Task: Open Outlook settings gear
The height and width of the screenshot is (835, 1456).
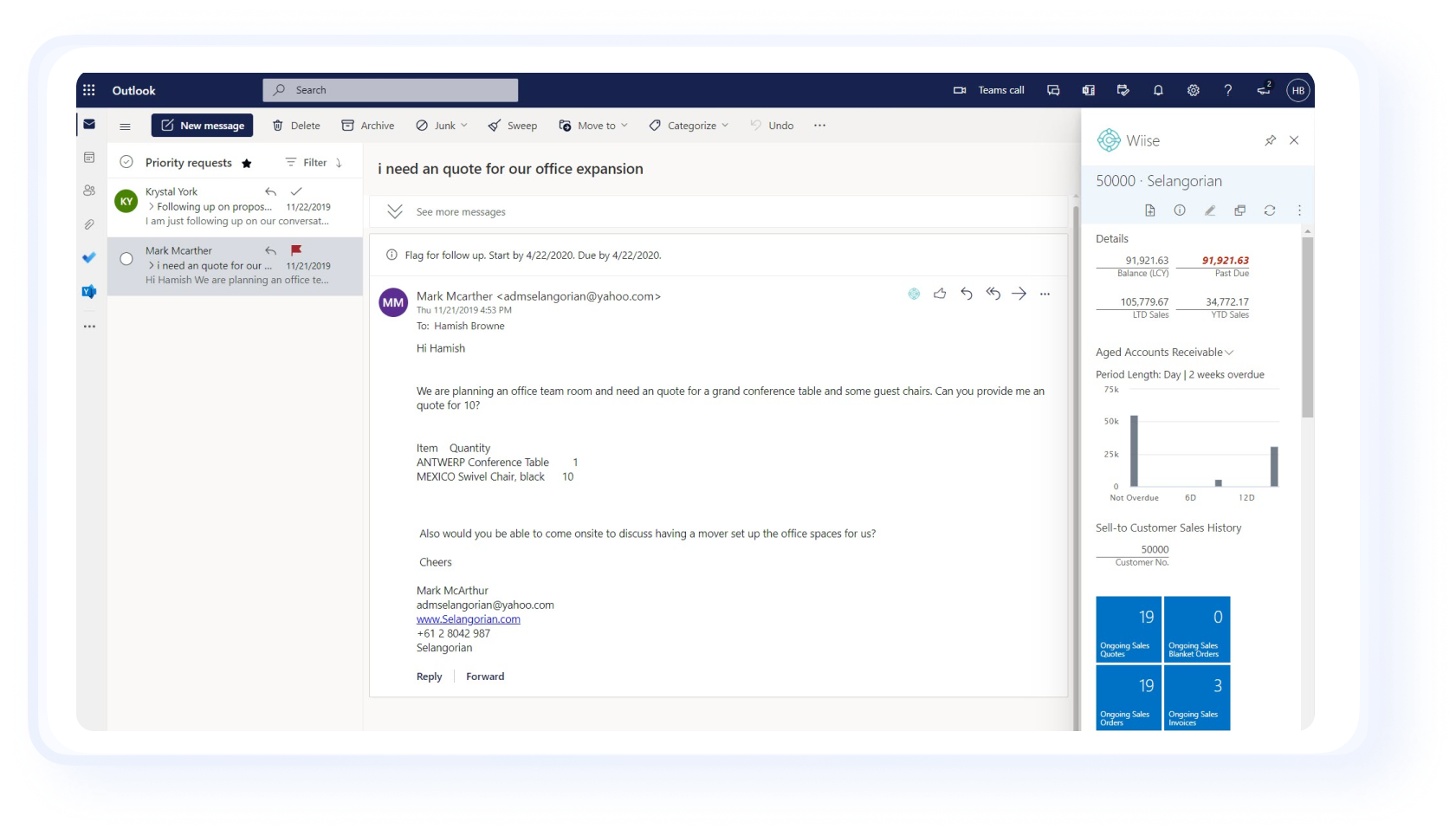Action: [1193, 90]
